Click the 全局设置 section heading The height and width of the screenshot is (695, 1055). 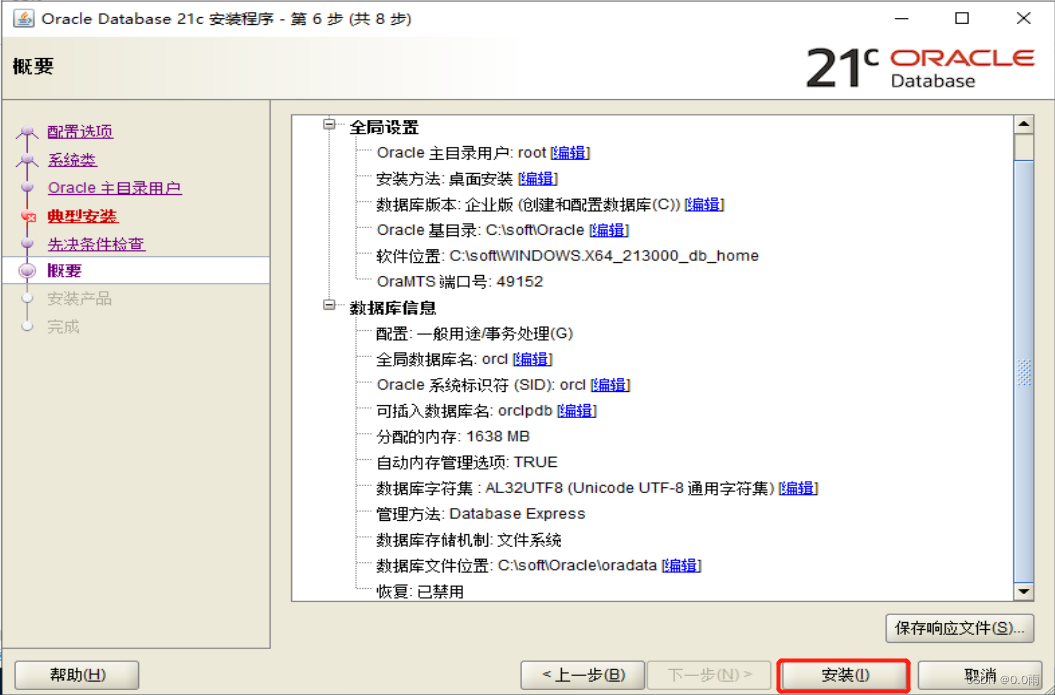click(384, 127)
